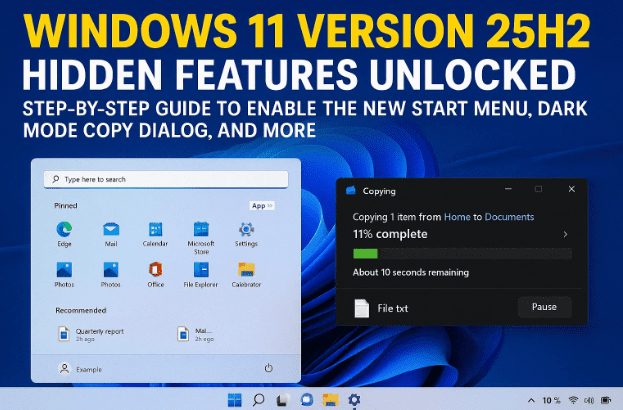Viewport: 623px width, 410px height.
Task: Click the Windows Start button on taskbar
Action: tap(234, 400)
